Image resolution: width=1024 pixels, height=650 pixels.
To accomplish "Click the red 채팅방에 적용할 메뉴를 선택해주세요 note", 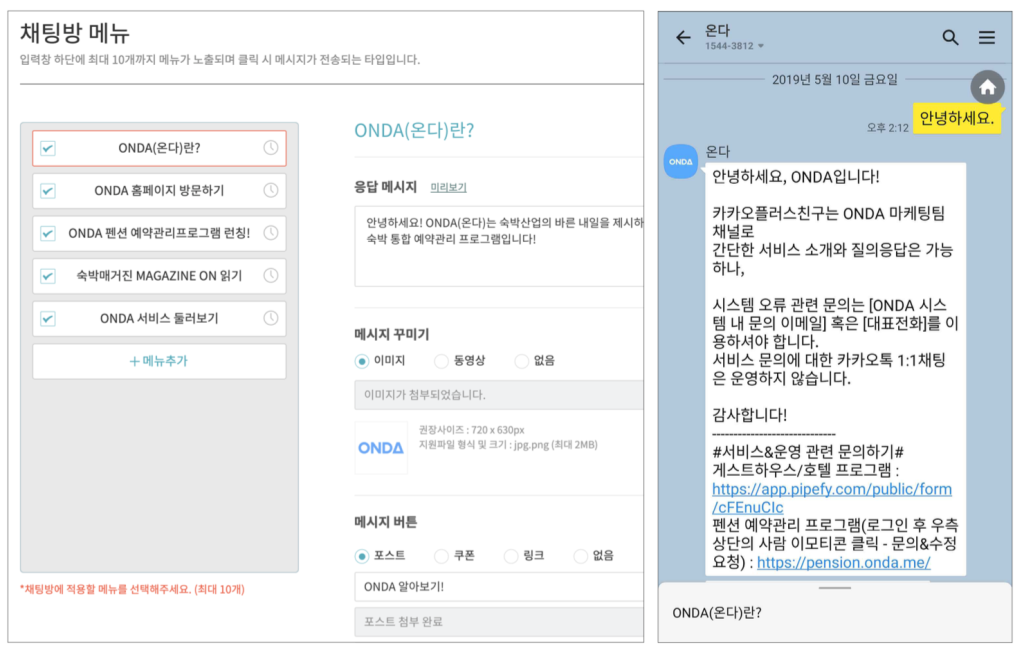I will pos(133,589).
